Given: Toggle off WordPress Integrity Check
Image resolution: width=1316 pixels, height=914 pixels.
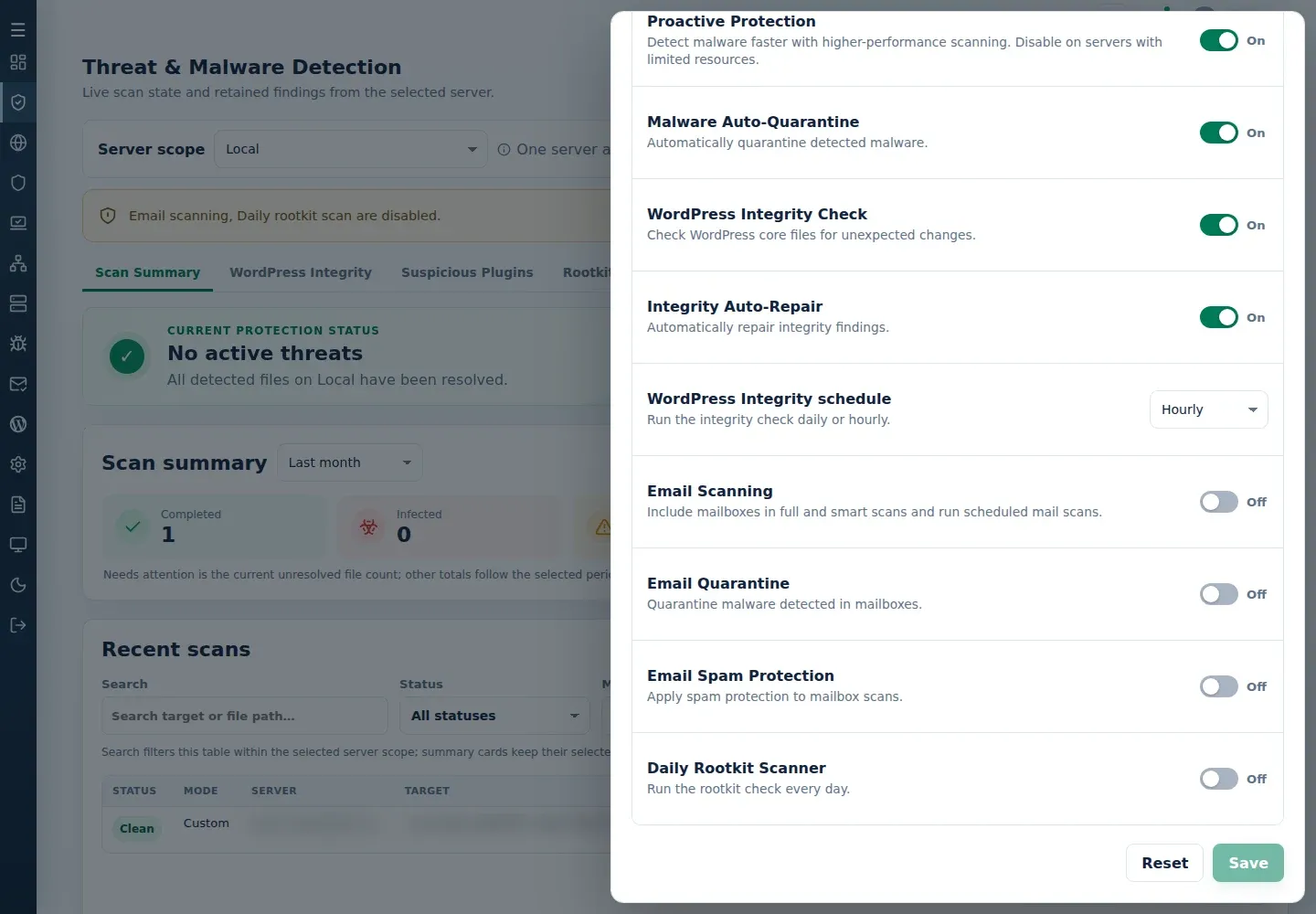Looking at the screenshot, I should click(1219, 225).
